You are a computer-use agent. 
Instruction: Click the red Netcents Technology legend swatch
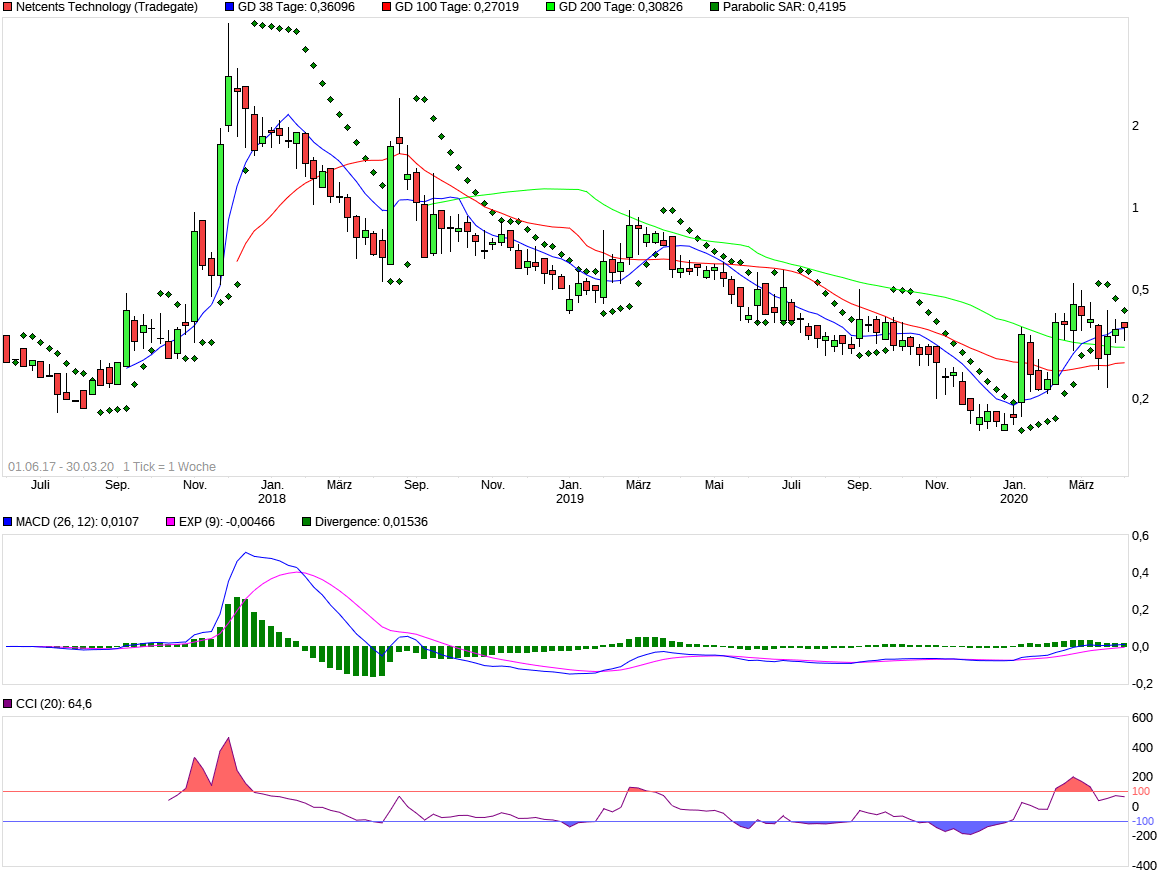pyautogui.click(x=7, y=7)
